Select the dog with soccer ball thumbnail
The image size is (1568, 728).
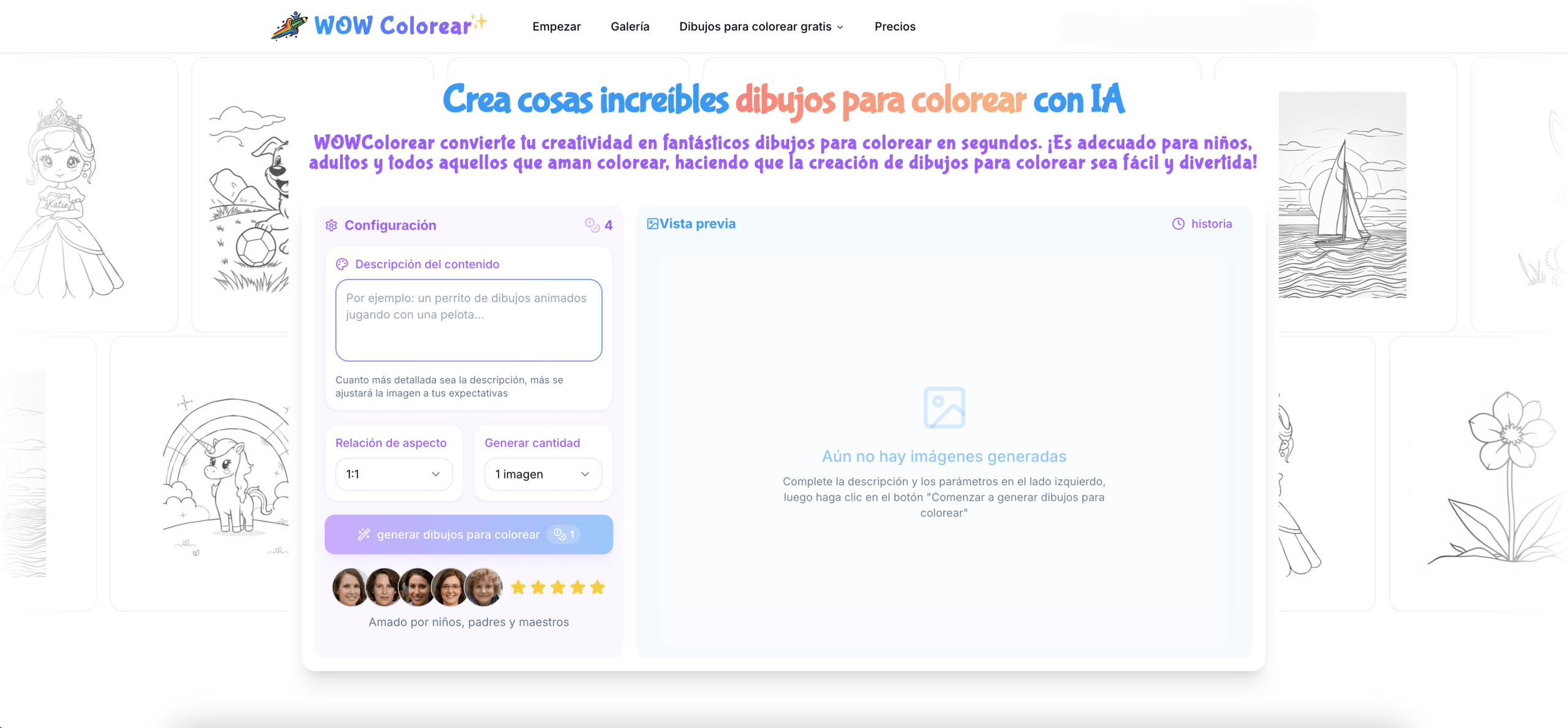pos(249,198)
